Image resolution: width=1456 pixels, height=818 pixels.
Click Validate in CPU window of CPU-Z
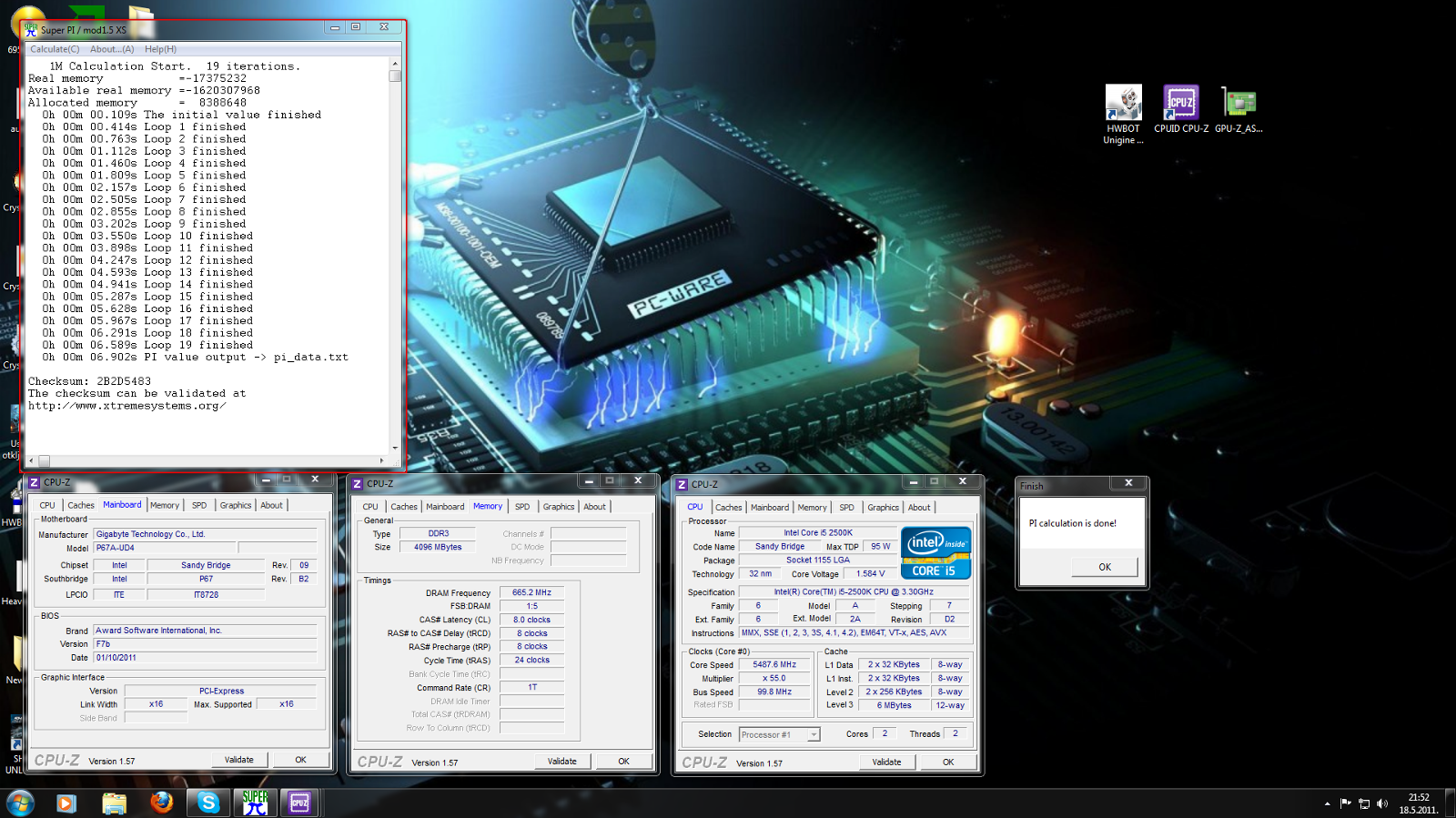coord(887,762)
